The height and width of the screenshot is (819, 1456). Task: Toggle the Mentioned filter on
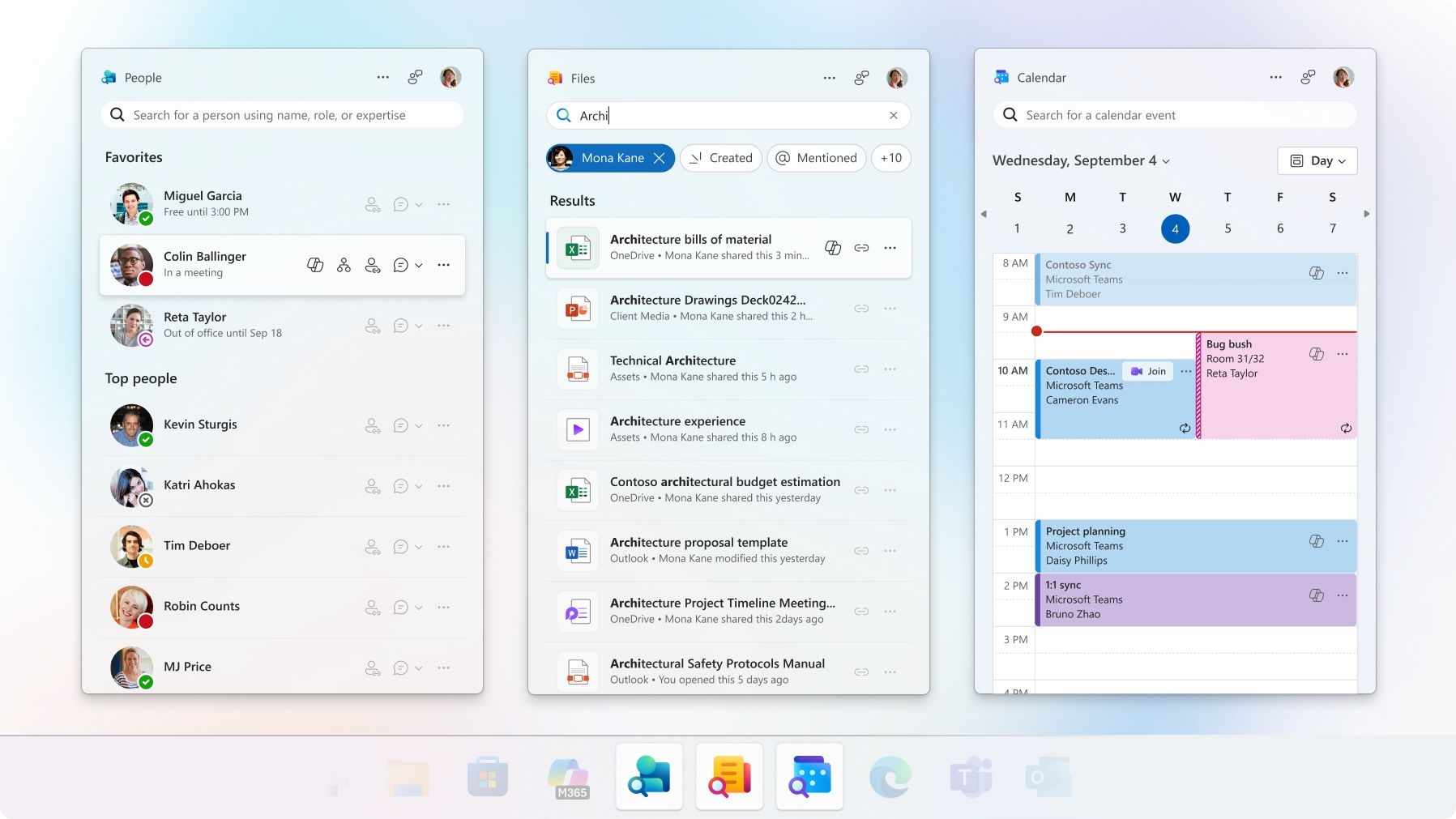point(816,158)
